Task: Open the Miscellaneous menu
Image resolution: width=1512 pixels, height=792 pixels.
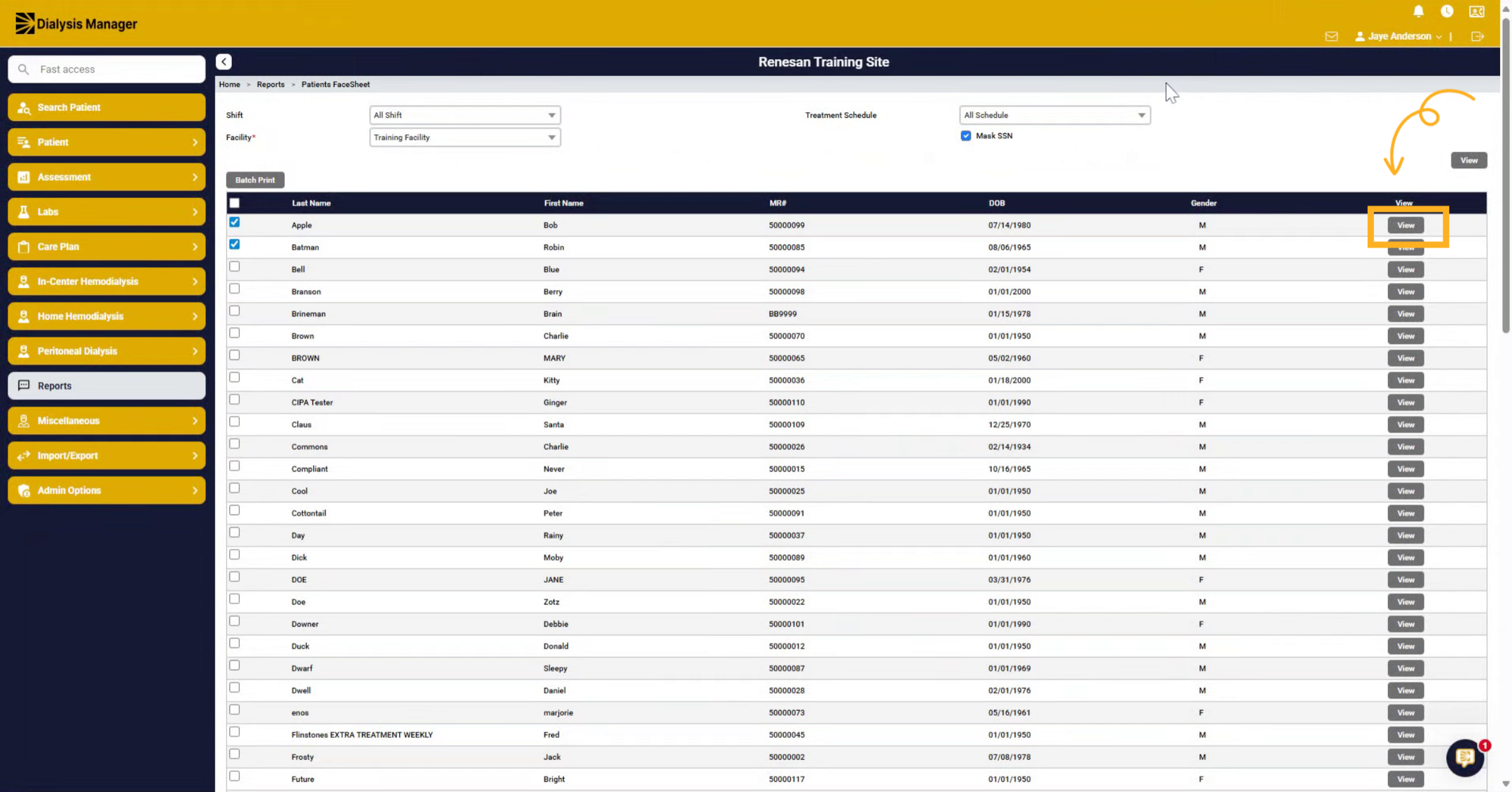Action: pyautogui.click(x=106, y=421)
